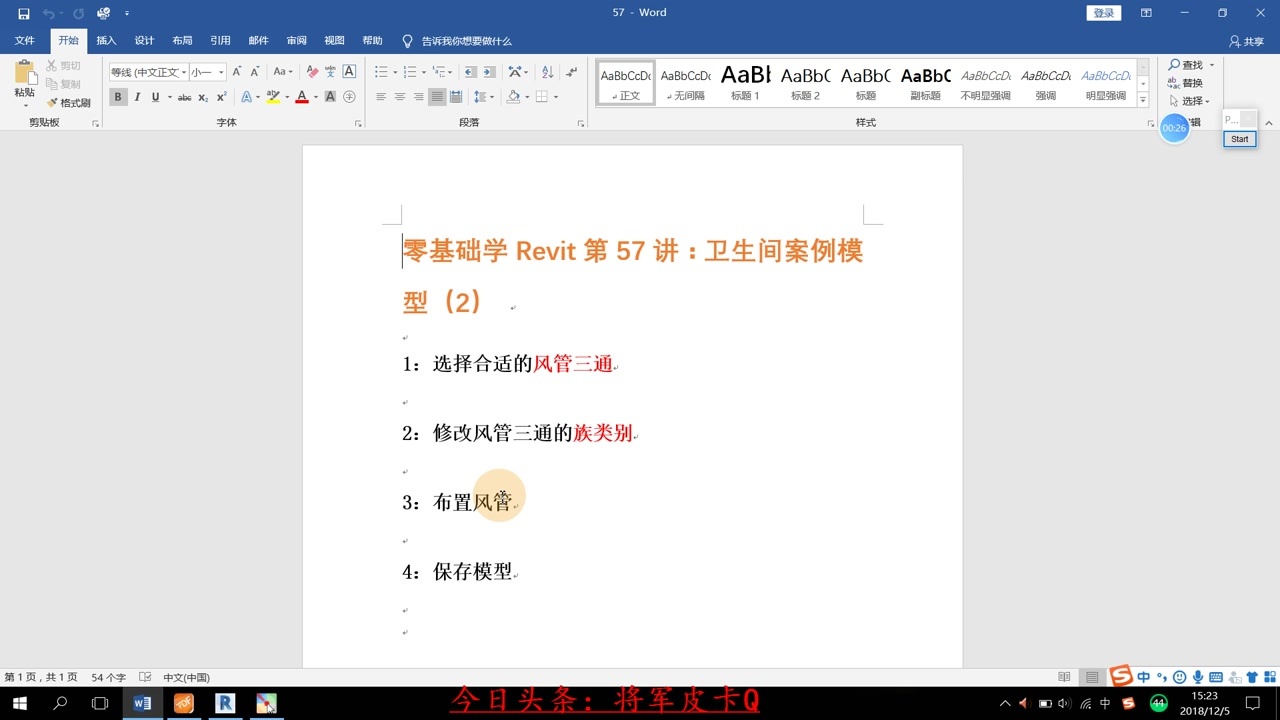Switch to the Design (设计) tab
Image resolution: width=1280 pixels, height=720 pixels.
point(144,41)
